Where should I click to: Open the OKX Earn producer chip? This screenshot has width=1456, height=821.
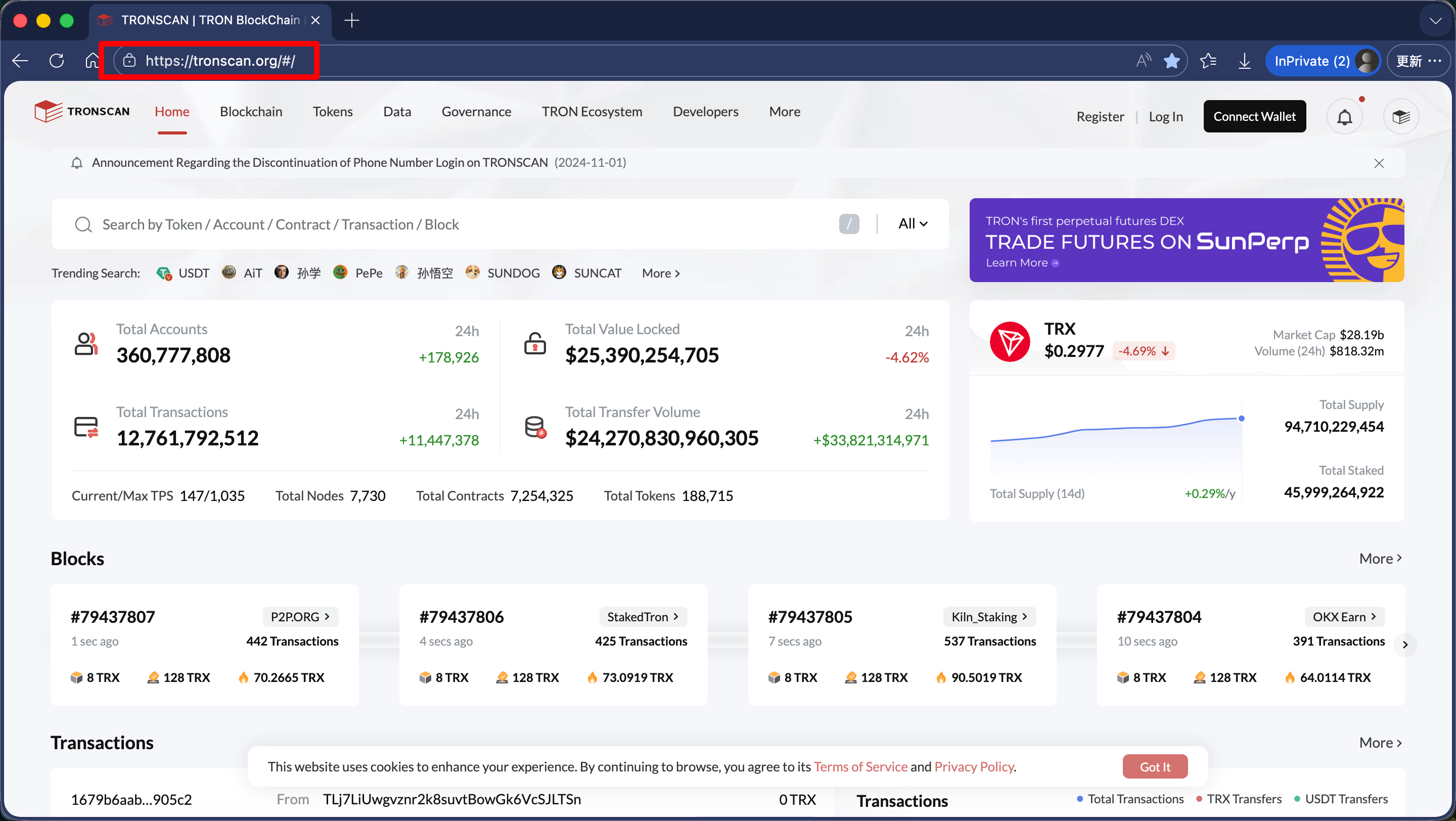[1345, 617]
